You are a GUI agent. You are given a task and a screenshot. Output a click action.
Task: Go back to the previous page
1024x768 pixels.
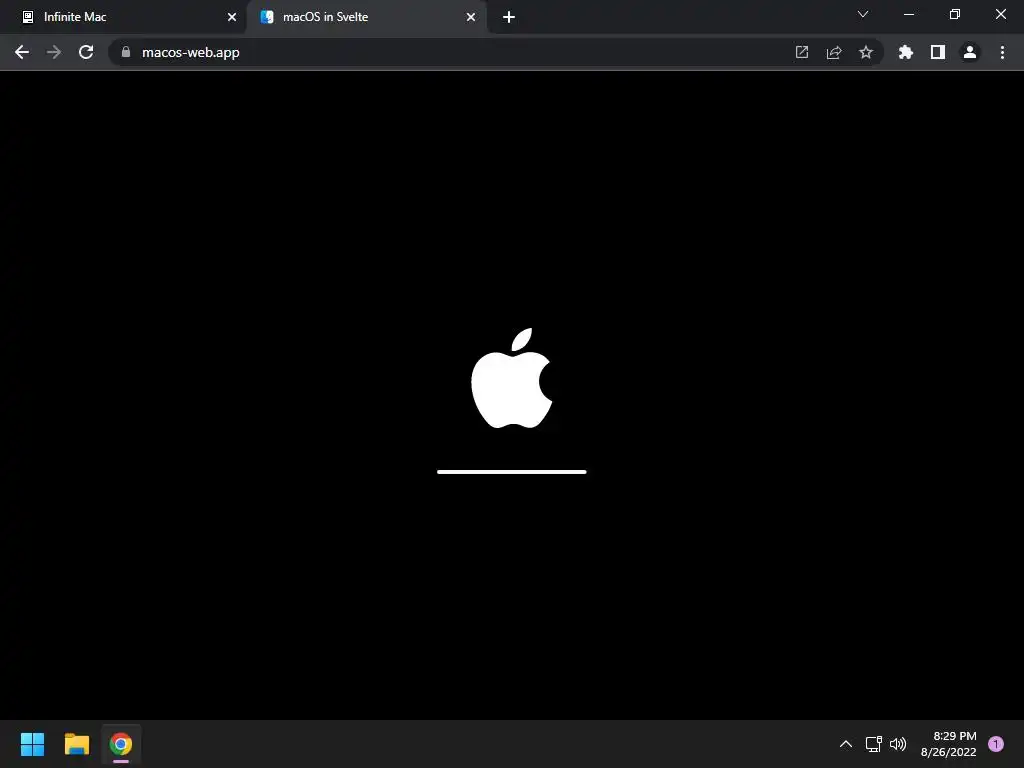[x=22, y=52]
